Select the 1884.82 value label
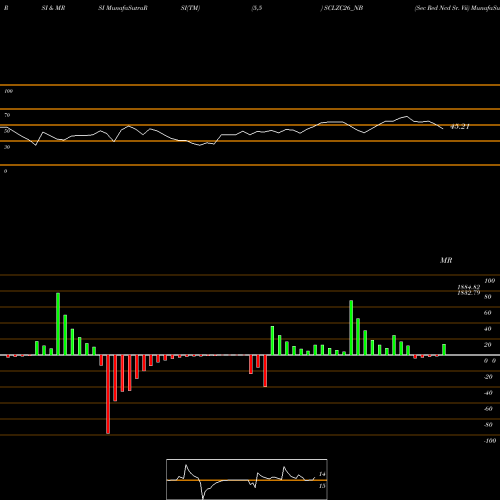 pyautogui.click(x=468, y=287)
